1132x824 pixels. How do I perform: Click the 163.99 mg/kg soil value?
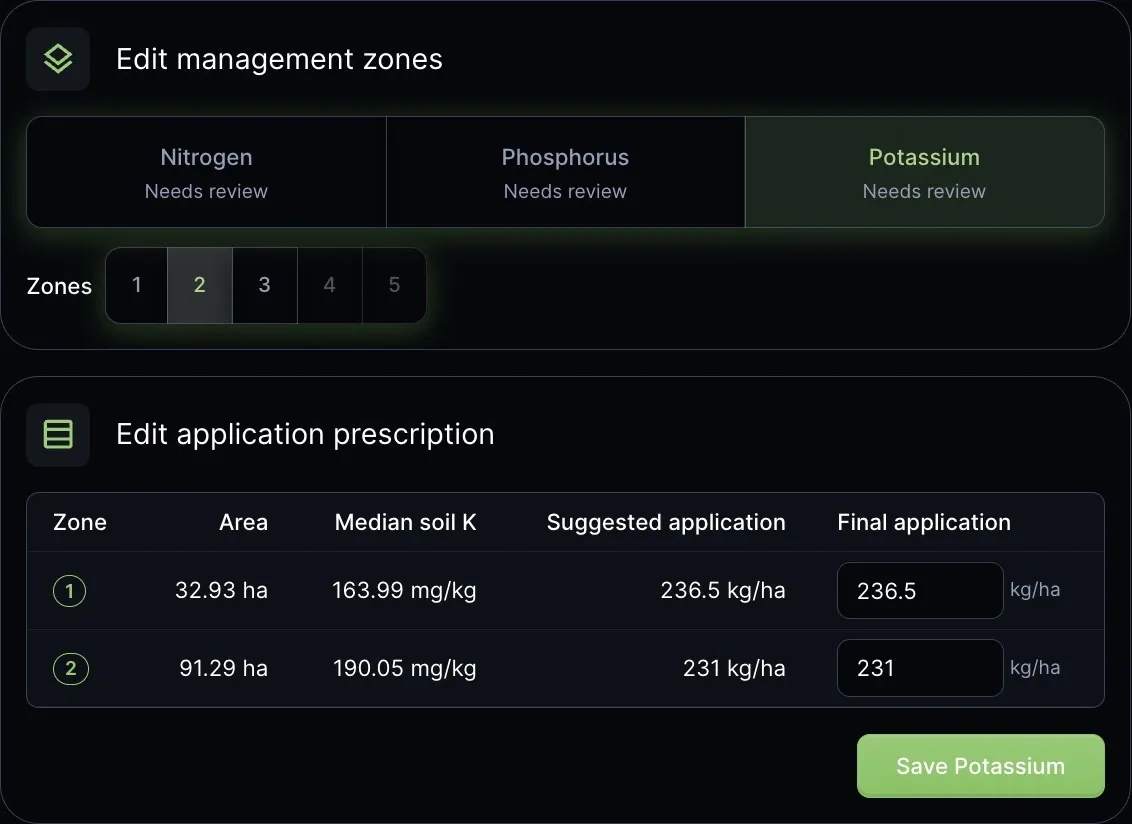point(404,591)
